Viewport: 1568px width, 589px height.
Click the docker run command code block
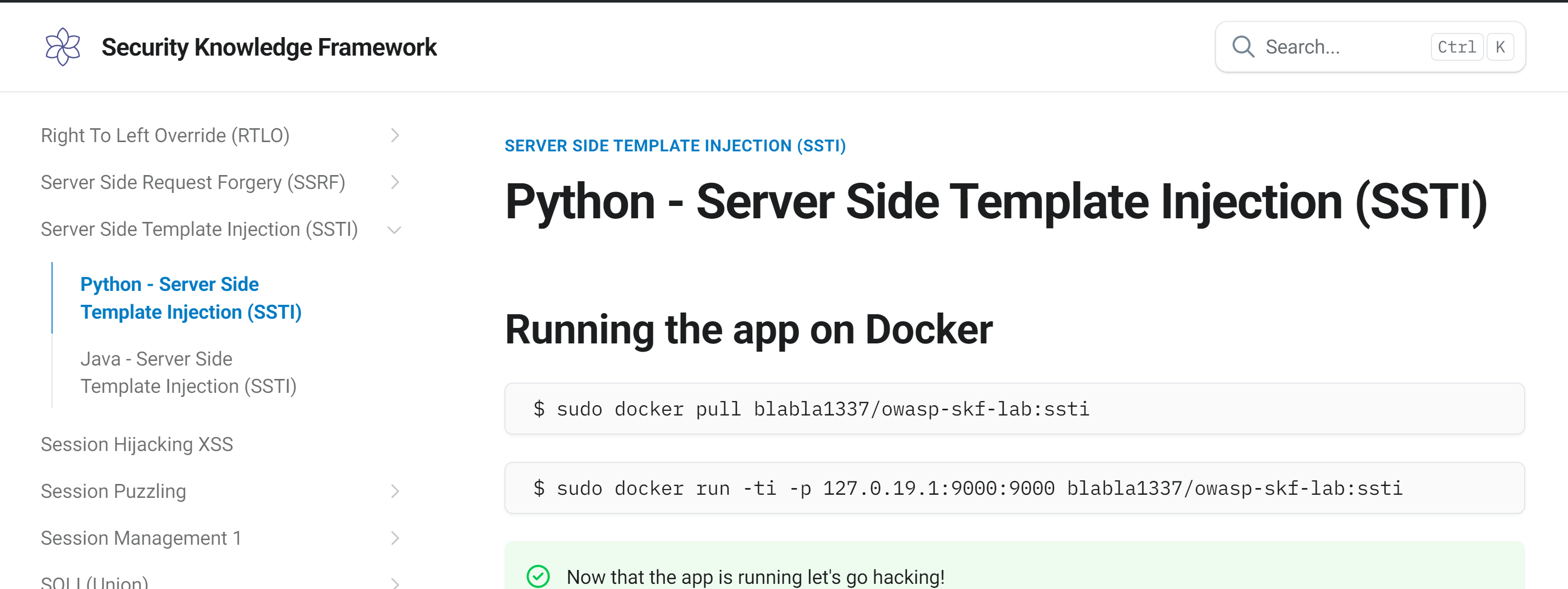click(x=1014, y=488)
